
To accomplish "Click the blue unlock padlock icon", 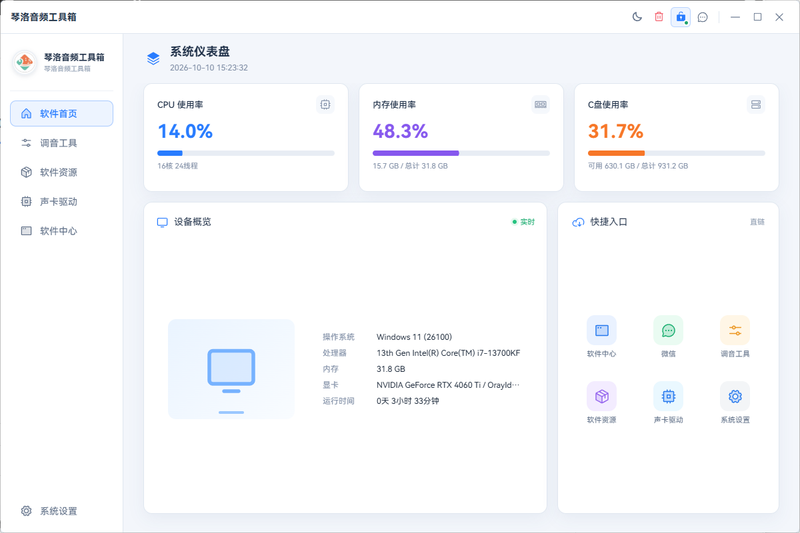I will (x=681, y=17).
